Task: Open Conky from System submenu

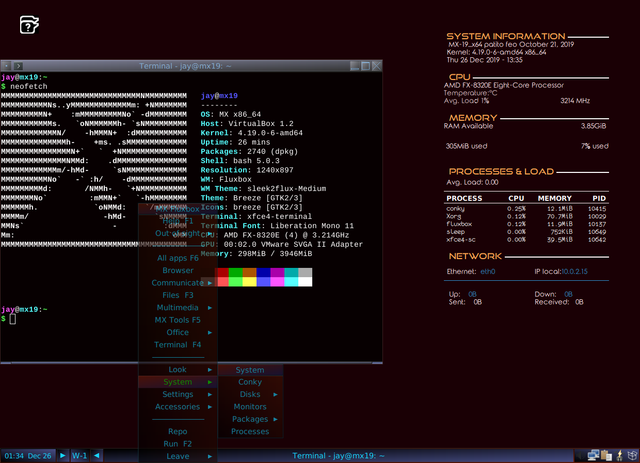Action: click(x=250, y=382)
